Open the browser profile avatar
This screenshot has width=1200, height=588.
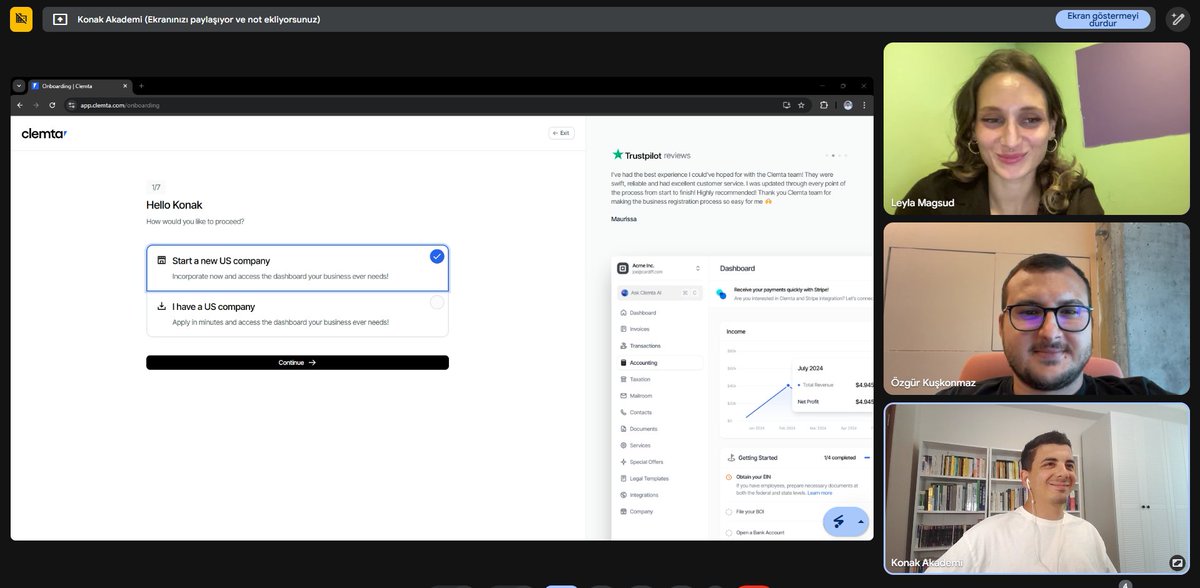click(848, 105)
